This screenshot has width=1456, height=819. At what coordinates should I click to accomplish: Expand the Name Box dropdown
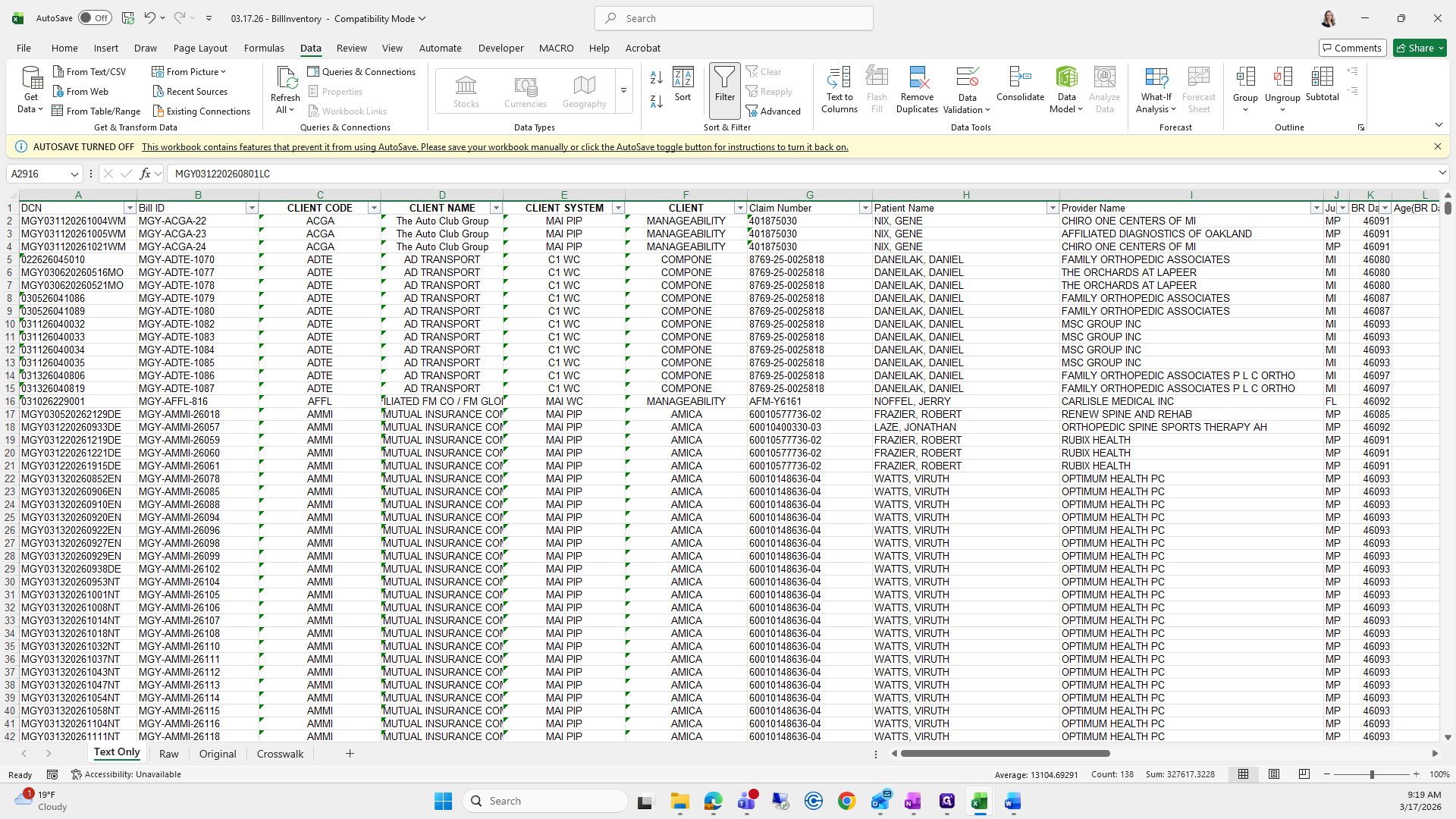click(x=74, y=174)
